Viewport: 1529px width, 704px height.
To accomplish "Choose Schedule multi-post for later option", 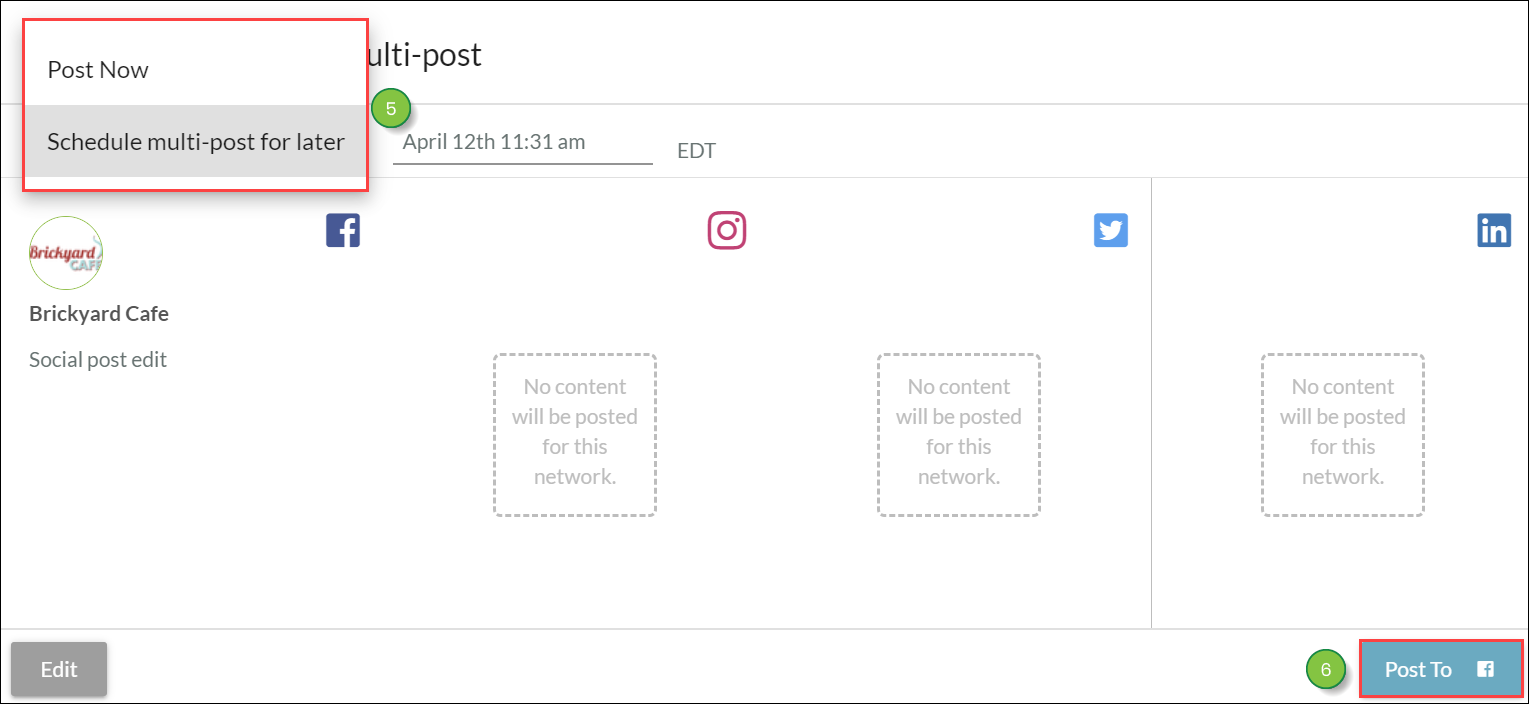I will (196, 142).
